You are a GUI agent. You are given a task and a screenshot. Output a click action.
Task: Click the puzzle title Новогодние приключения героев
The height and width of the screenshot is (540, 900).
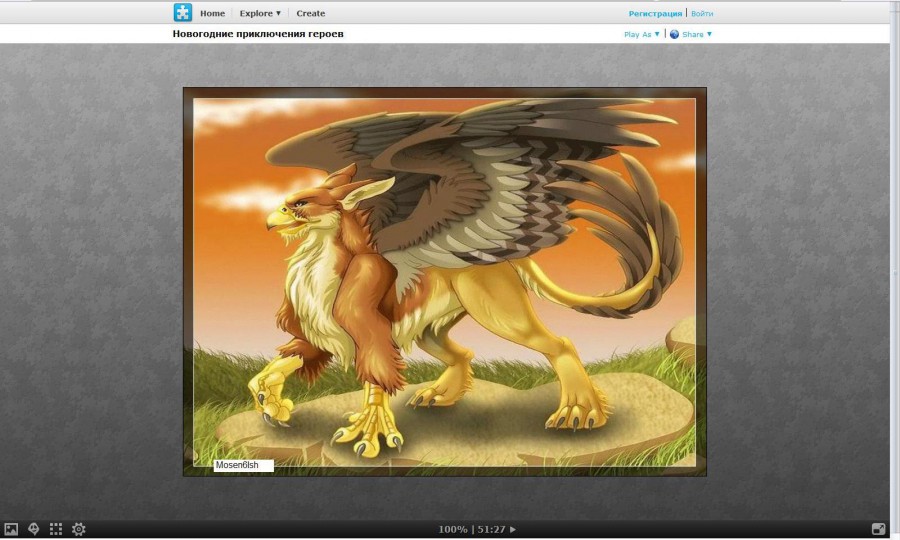pos(259,34)
